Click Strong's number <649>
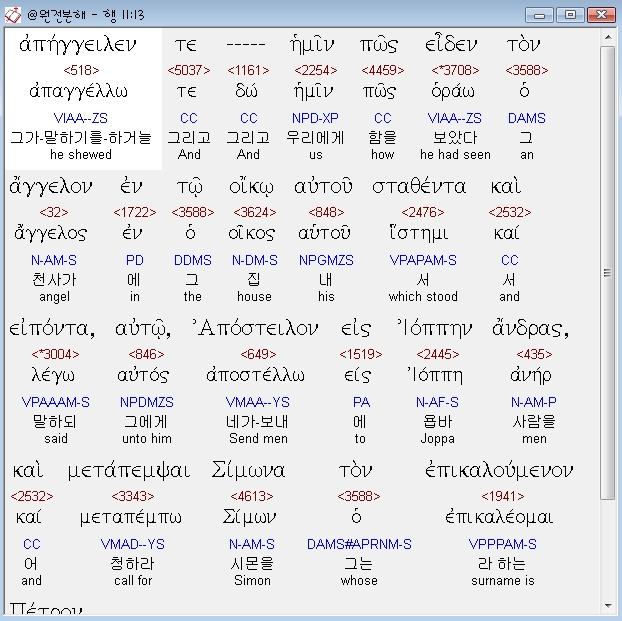622x621 pixels. [258, 354]
